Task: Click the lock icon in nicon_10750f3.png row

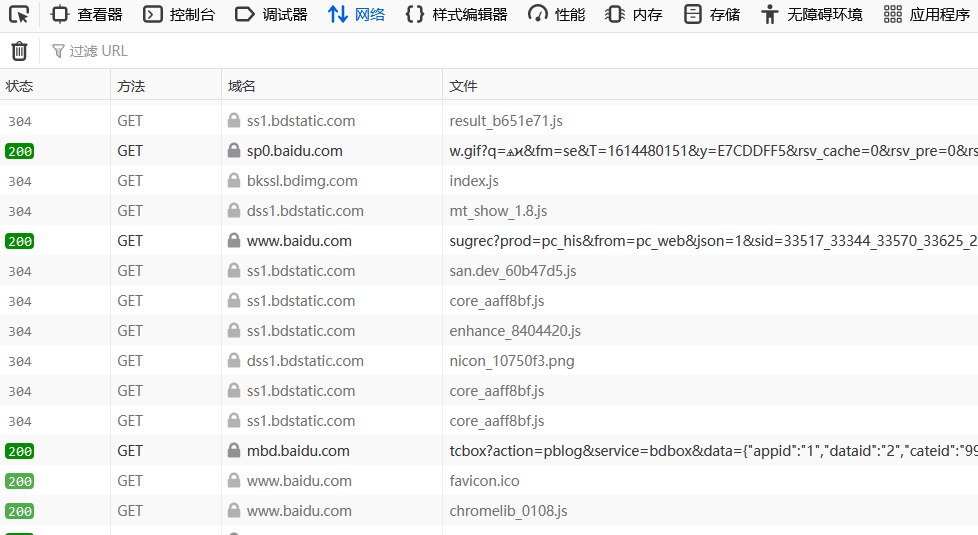Action: tap(234, 360)
